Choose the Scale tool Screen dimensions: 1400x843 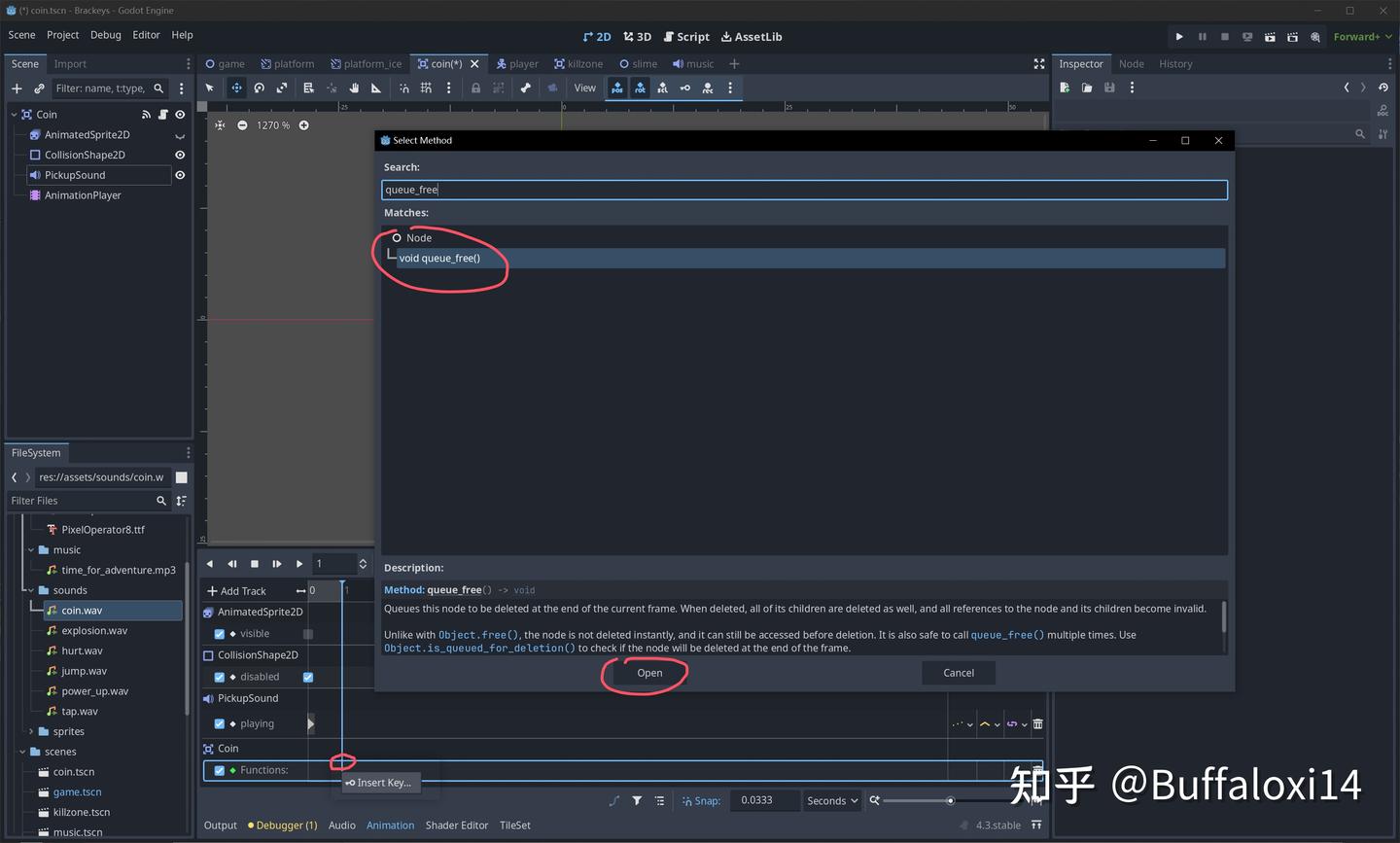tap(283, 88)
